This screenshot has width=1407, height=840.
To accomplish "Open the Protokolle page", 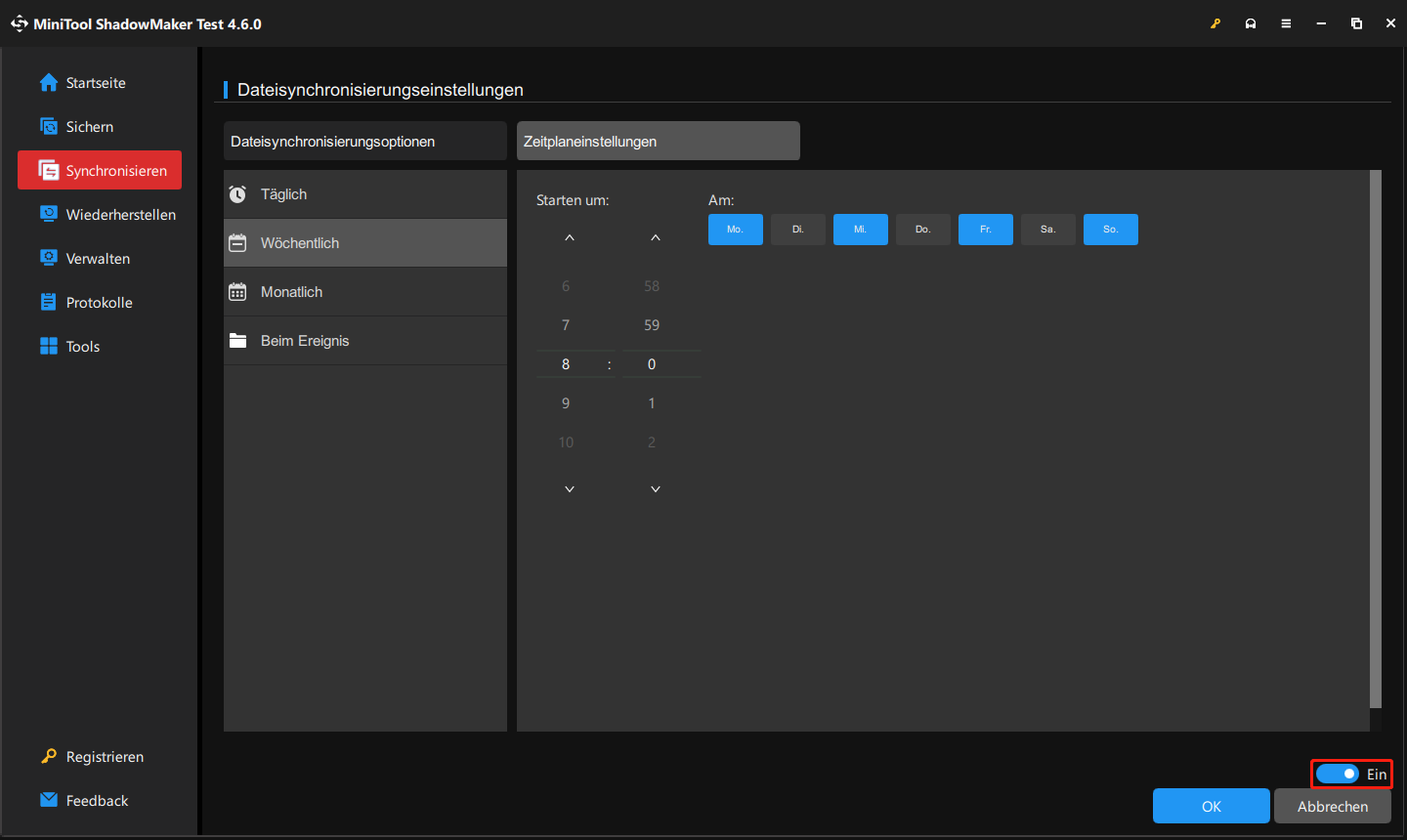I will (x=100, y=302).
